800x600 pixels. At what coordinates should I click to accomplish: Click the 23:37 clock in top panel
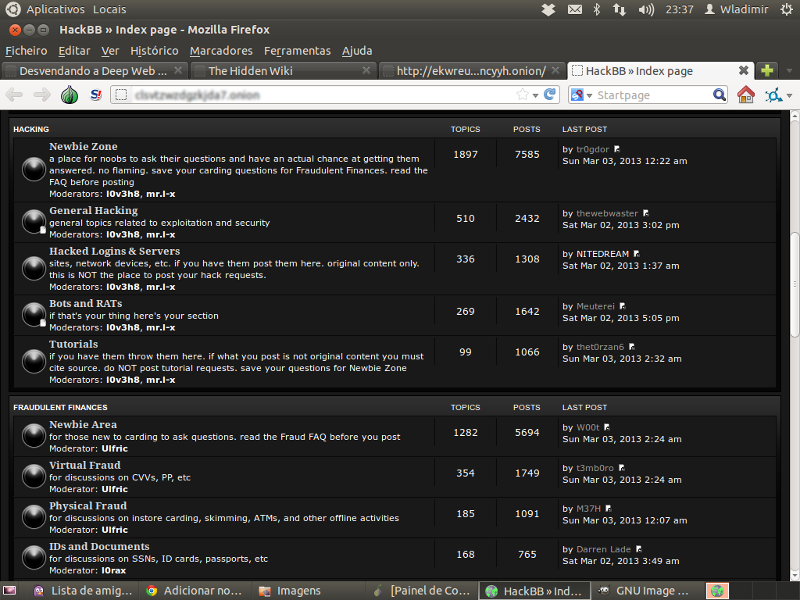[679, 9]
